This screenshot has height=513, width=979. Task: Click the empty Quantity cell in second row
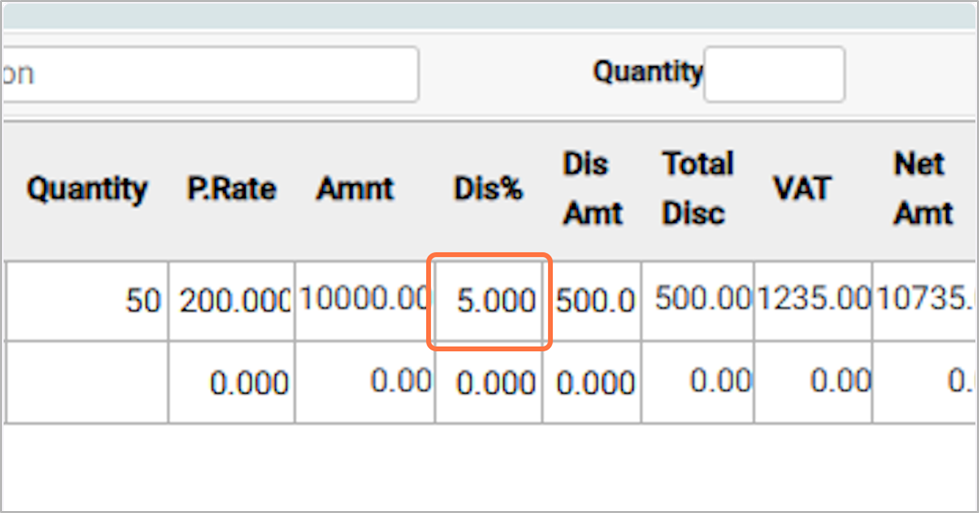pos(87,382)
